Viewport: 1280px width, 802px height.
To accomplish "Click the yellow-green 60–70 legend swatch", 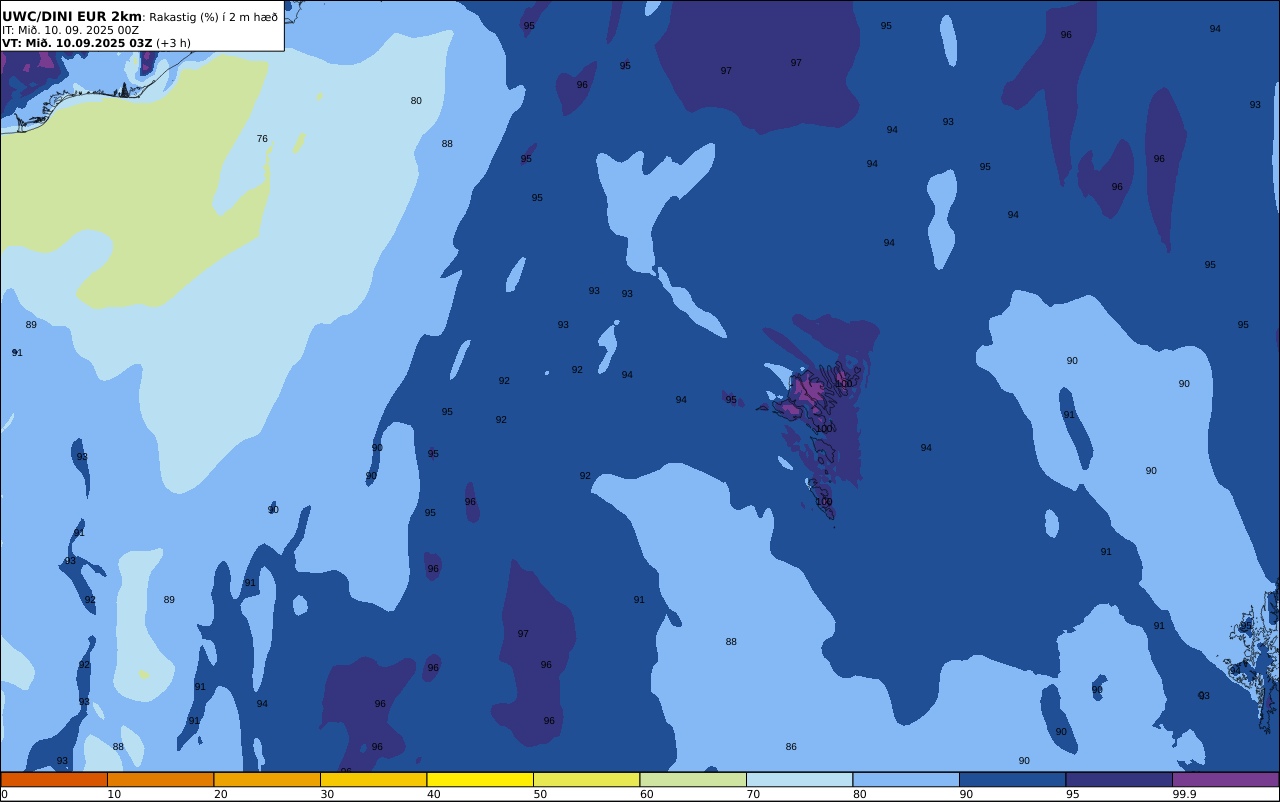I will (x=693, y=779).
